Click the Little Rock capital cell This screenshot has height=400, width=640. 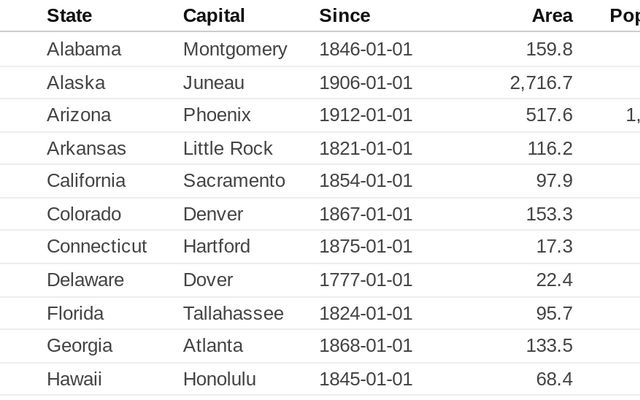coord(227,148)
